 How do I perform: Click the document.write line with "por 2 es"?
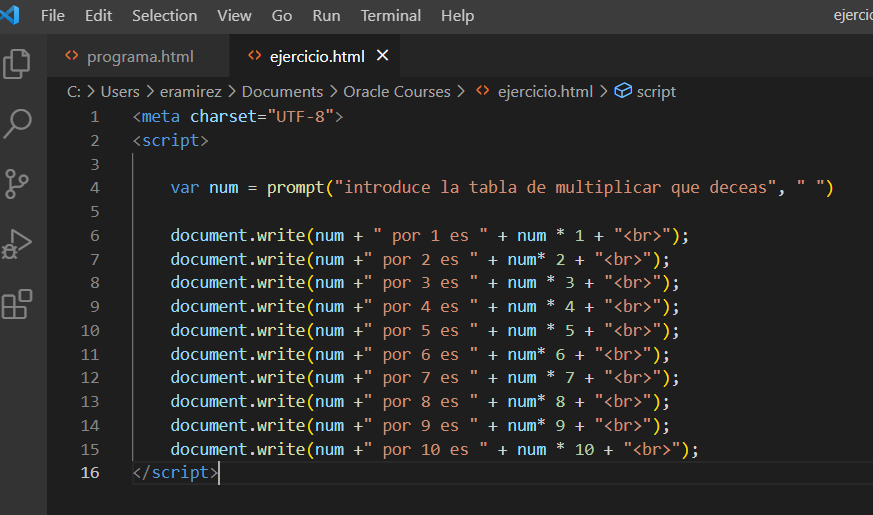point(420,259)
